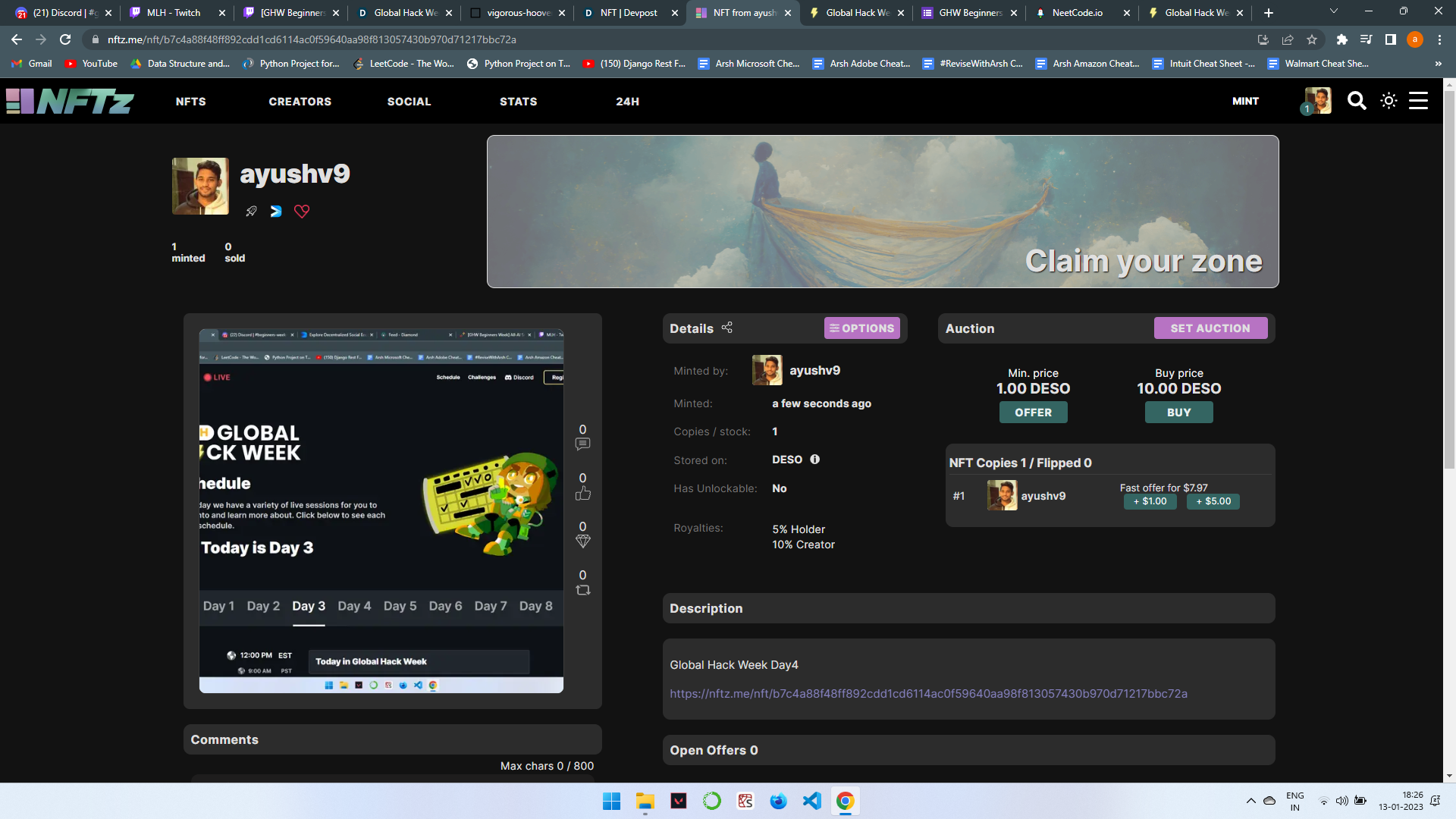The height and width of the screenshot is (819, 1456).
Task: Open VS Code from the taskbar
Action: [811, 801]
